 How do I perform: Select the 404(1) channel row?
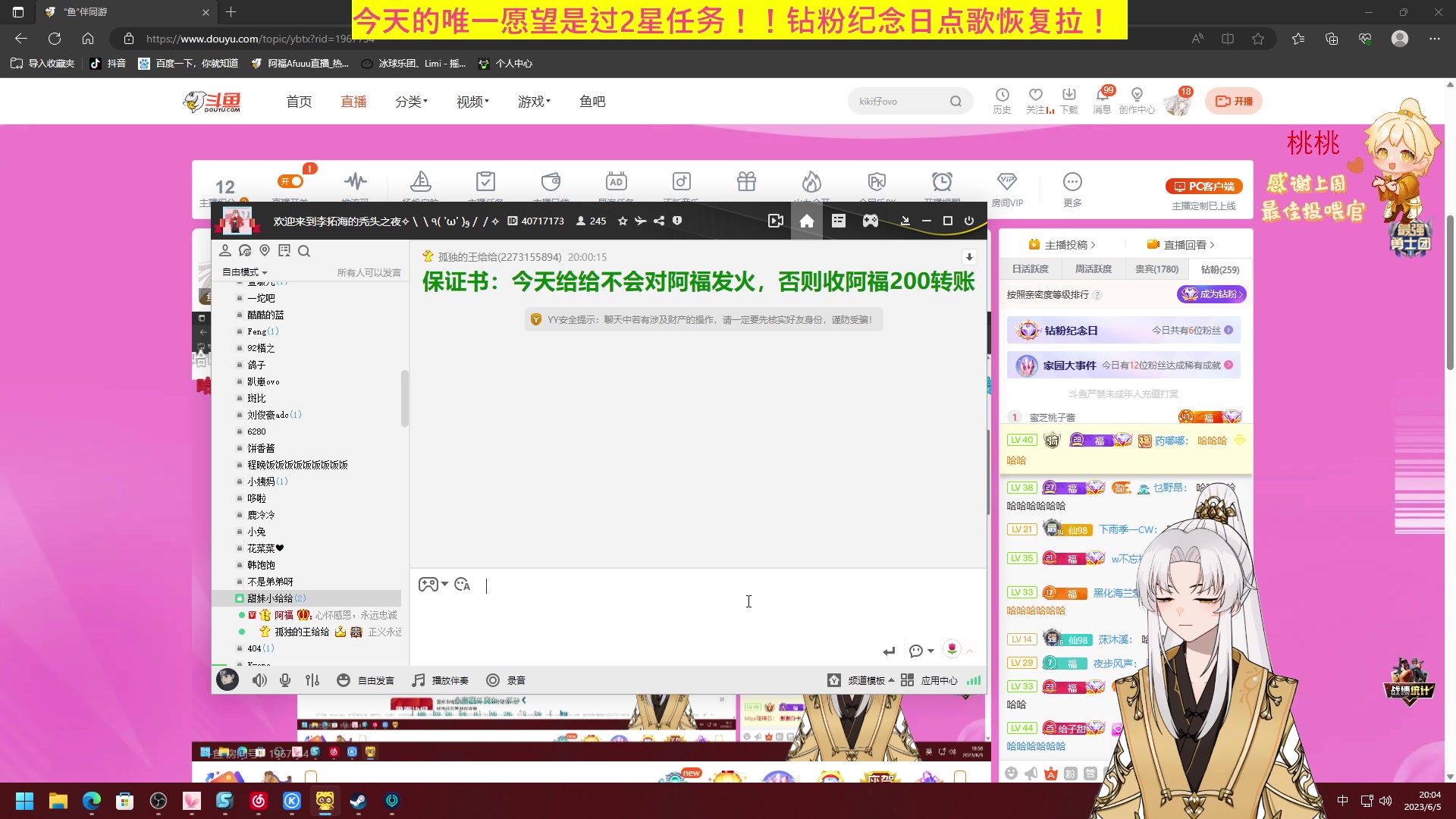[x=307, y=648]
